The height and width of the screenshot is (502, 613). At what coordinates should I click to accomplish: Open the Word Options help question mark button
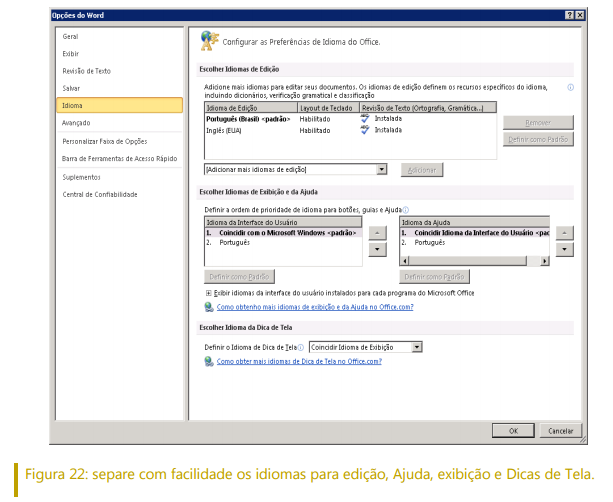coord(568,17)
